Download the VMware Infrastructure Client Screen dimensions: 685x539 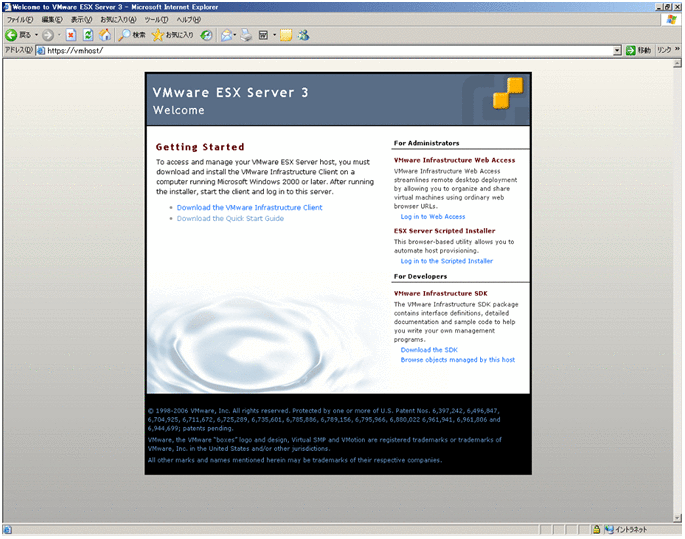249,207
